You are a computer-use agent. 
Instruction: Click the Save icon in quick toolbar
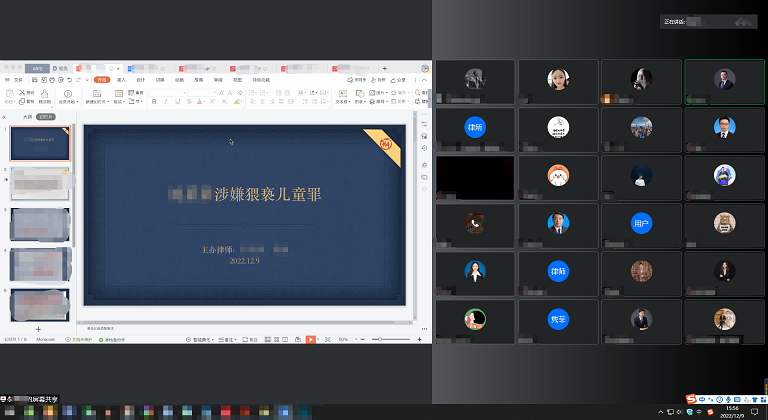(x=37, y=79)
